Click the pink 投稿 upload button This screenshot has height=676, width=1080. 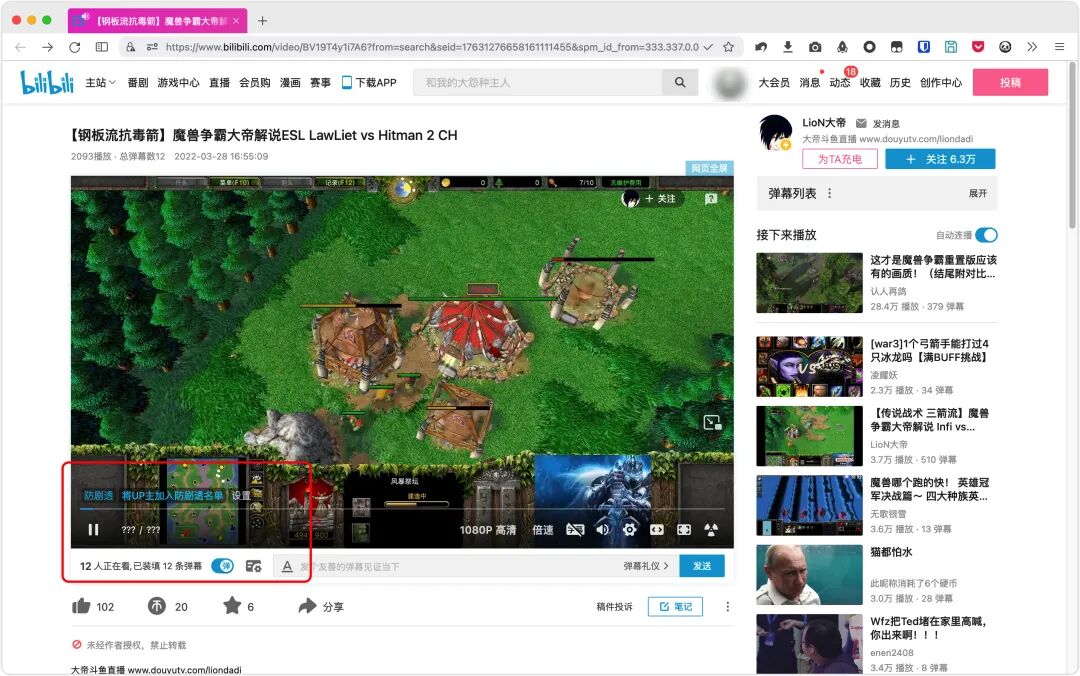pyautogui.click(x=1010, y=83)
